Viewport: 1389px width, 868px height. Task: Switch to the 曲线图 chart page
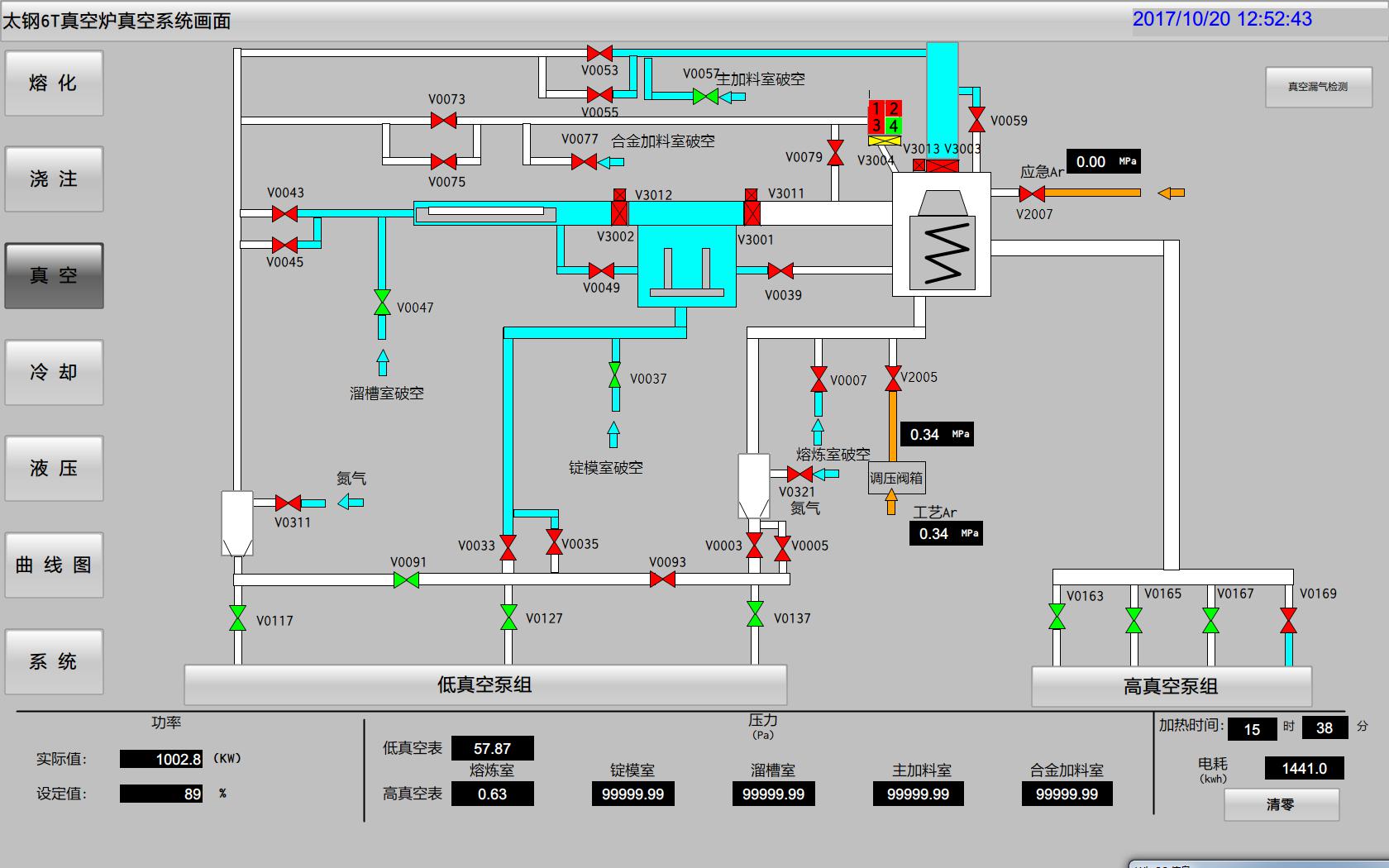pyautogui.click(x=55, y=565)
